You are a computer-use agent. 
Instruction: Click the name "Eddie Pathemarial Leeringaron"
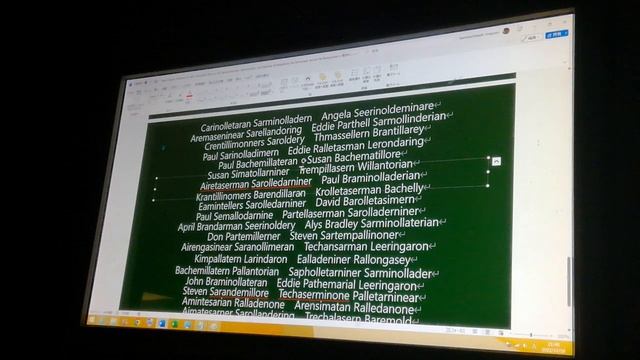(x=347, y=284)
